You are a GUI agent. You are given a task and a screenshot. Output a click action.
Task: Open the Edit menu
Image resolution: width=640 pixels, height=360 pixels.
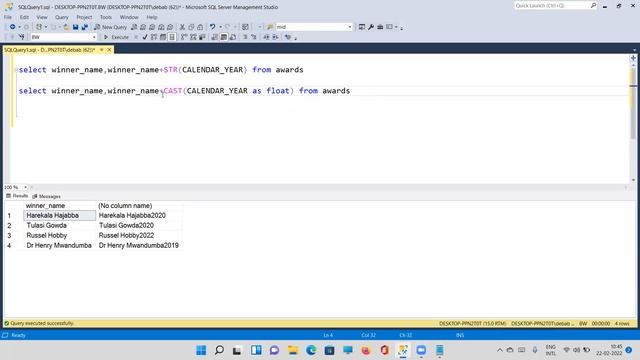[x=24, y=17]
